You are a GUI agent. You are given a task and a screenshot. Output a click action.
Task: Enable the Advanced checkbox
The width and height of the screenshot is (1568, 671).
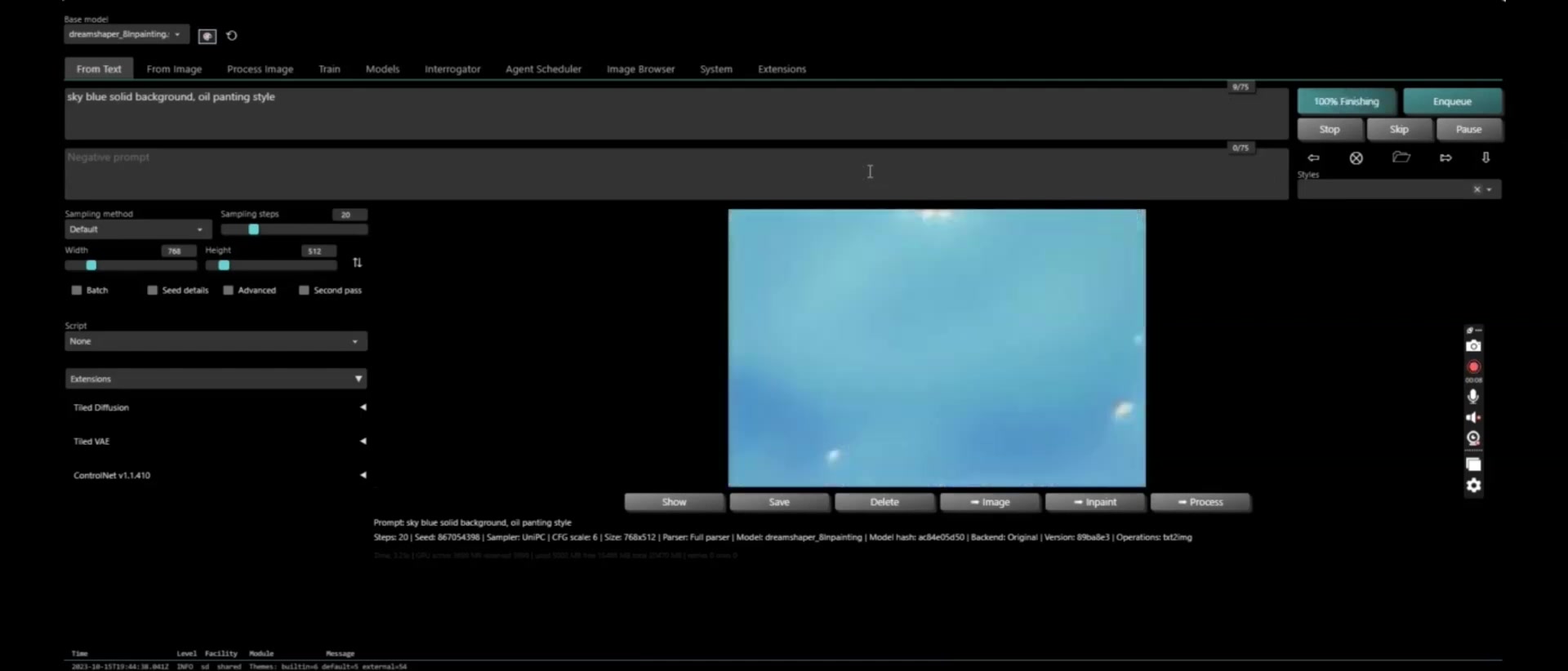(x=229, y=291)
